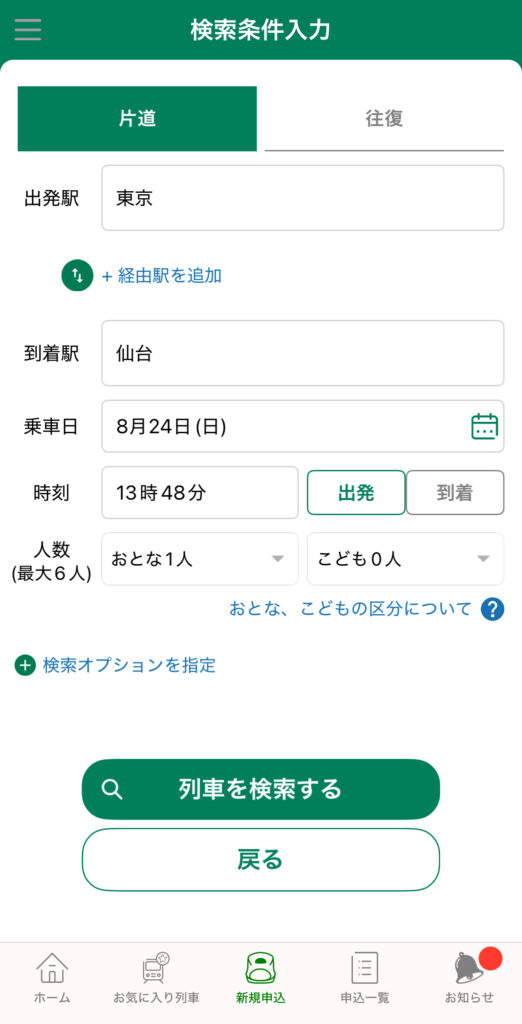Switch to the 往復 tab
Viewport: 522px width, 1024px height.
pyautogui.click(x=384, y=119)
